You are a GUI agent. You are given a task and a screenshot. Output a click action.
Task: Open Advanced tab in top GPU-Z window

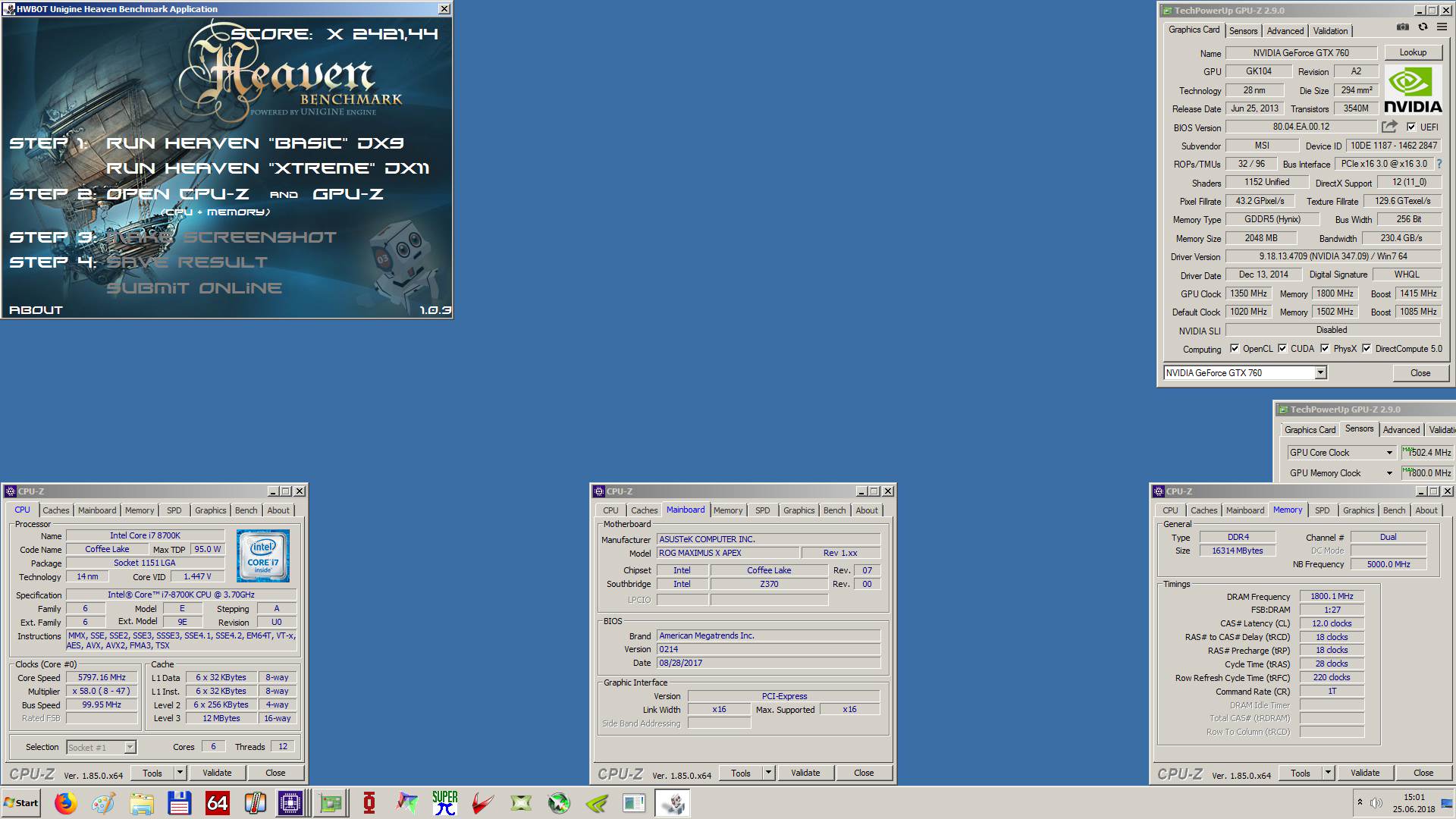[1285, 31]
